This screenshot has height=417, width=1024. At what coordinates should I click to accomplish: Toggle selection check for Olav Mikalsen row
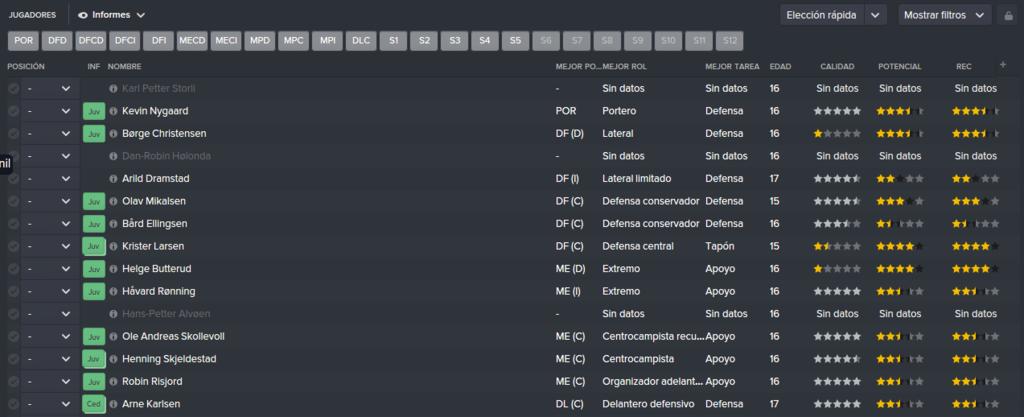pos(13,201)
